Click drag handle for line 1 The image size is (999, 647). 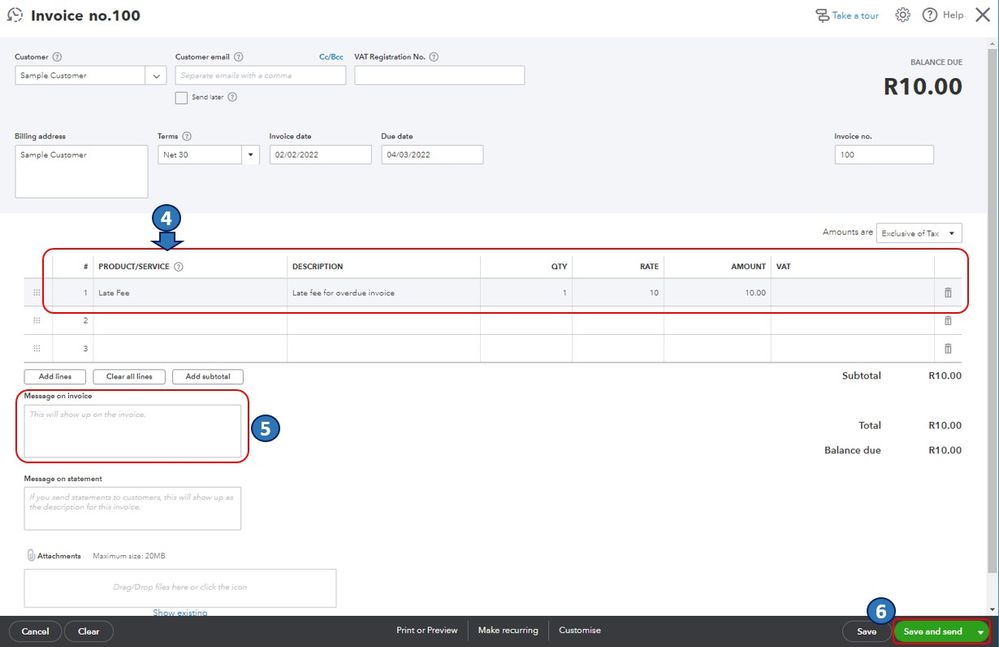tap(37, 293)
